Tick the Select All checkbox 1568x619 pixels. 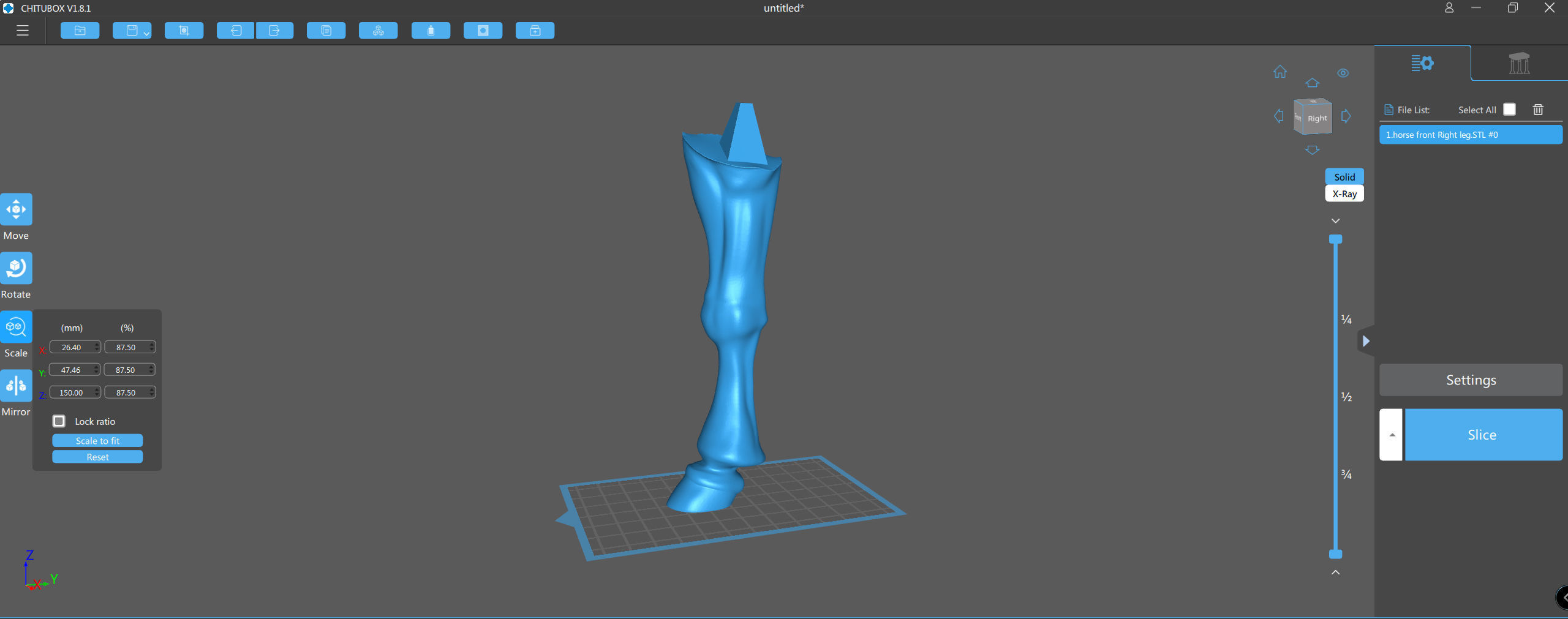tap(1510, 110)
